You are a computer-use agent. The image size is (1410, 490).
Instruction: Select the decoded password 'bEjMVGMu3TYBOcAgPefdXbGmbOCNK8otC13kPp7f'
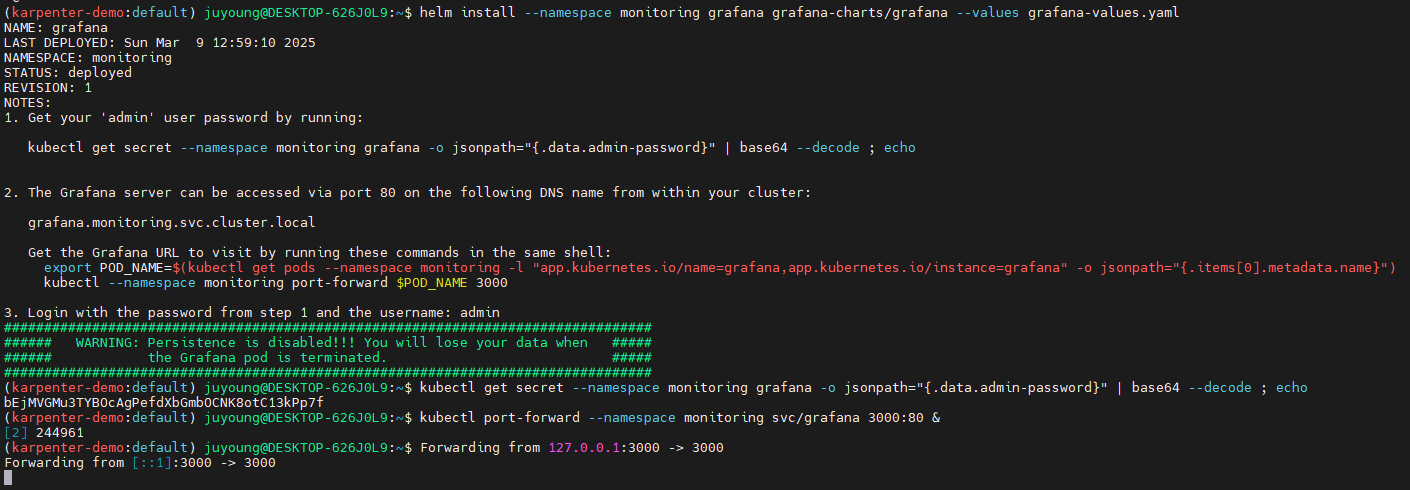click(x=164, y=403)
